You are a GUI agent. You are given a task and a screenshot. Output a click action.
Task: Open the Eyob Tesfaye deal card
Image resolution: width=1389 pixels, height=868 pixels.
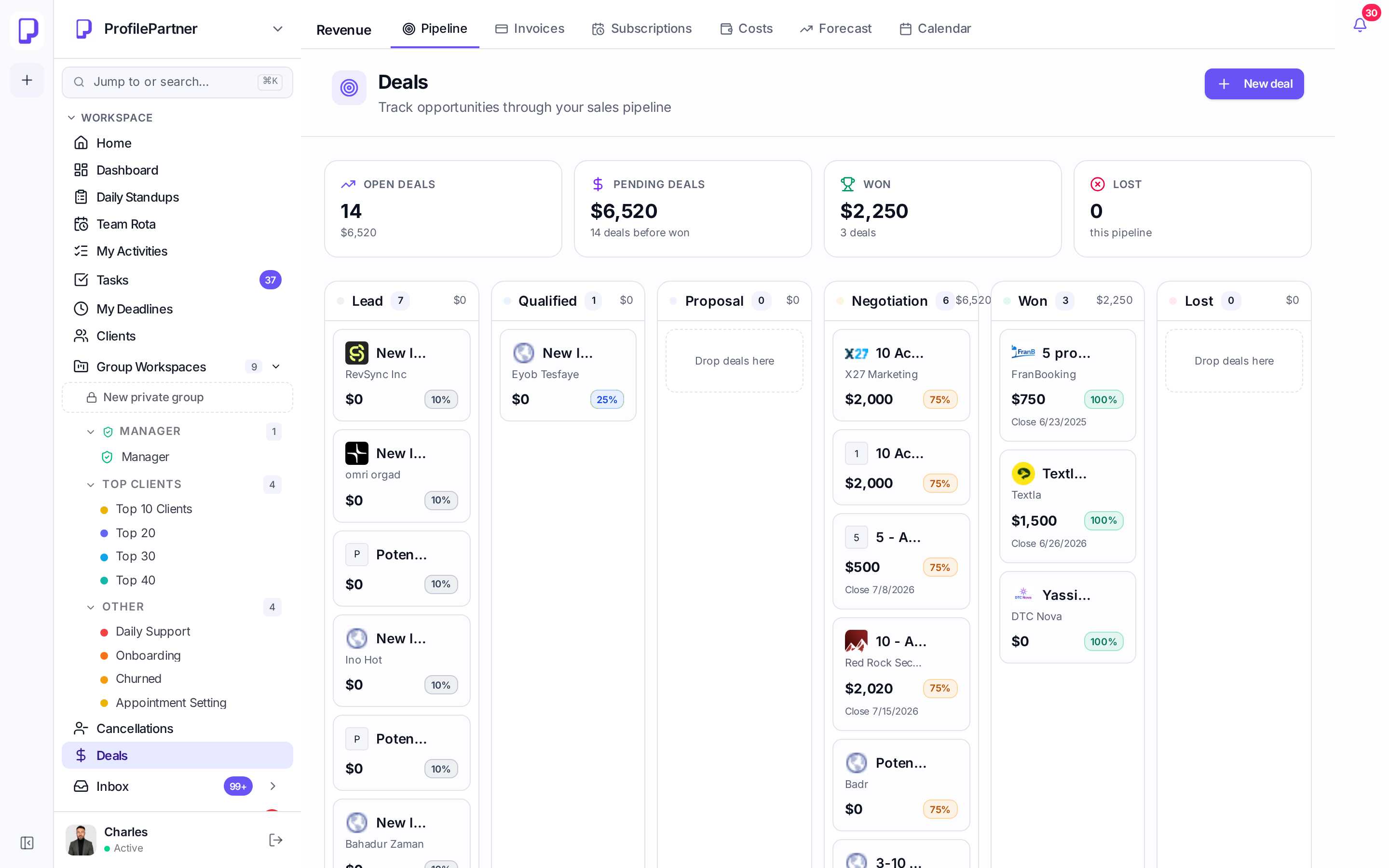coord(568,375)
